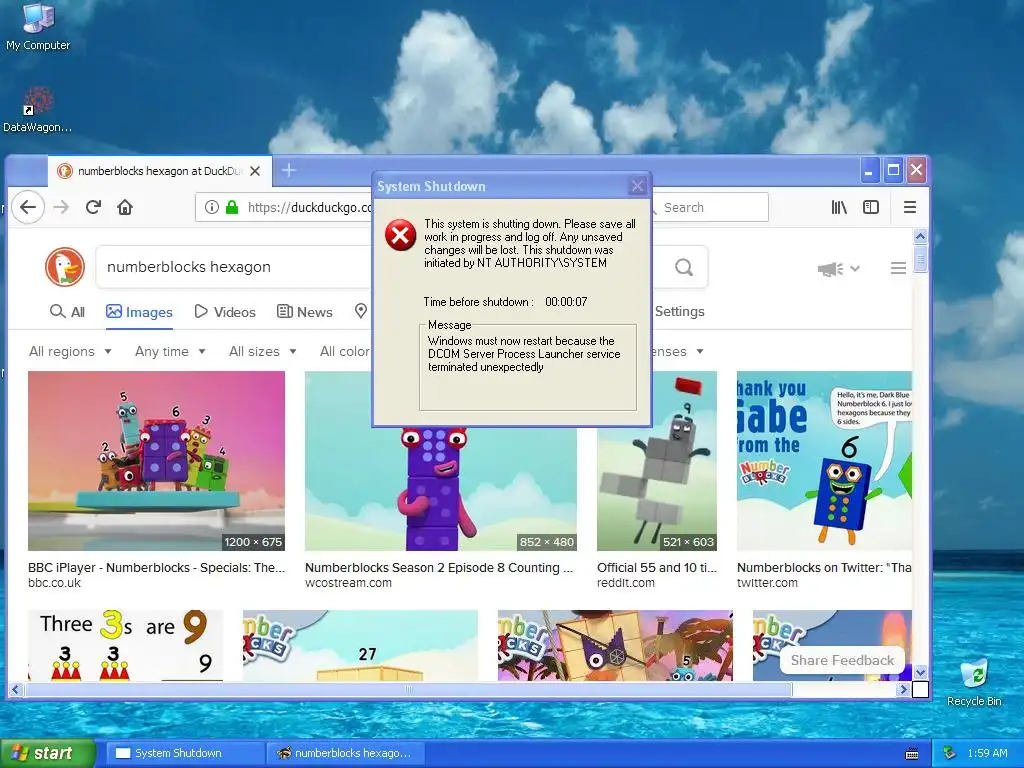The width and height of the screenshot is (1024, 768).
Task: Click the vertical scrollbar thumb
Action: tap(920, 258)
